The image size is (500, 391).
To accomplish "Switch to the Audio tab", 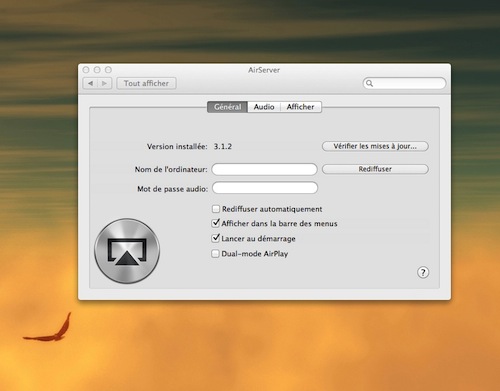I will tap(264, 107).
